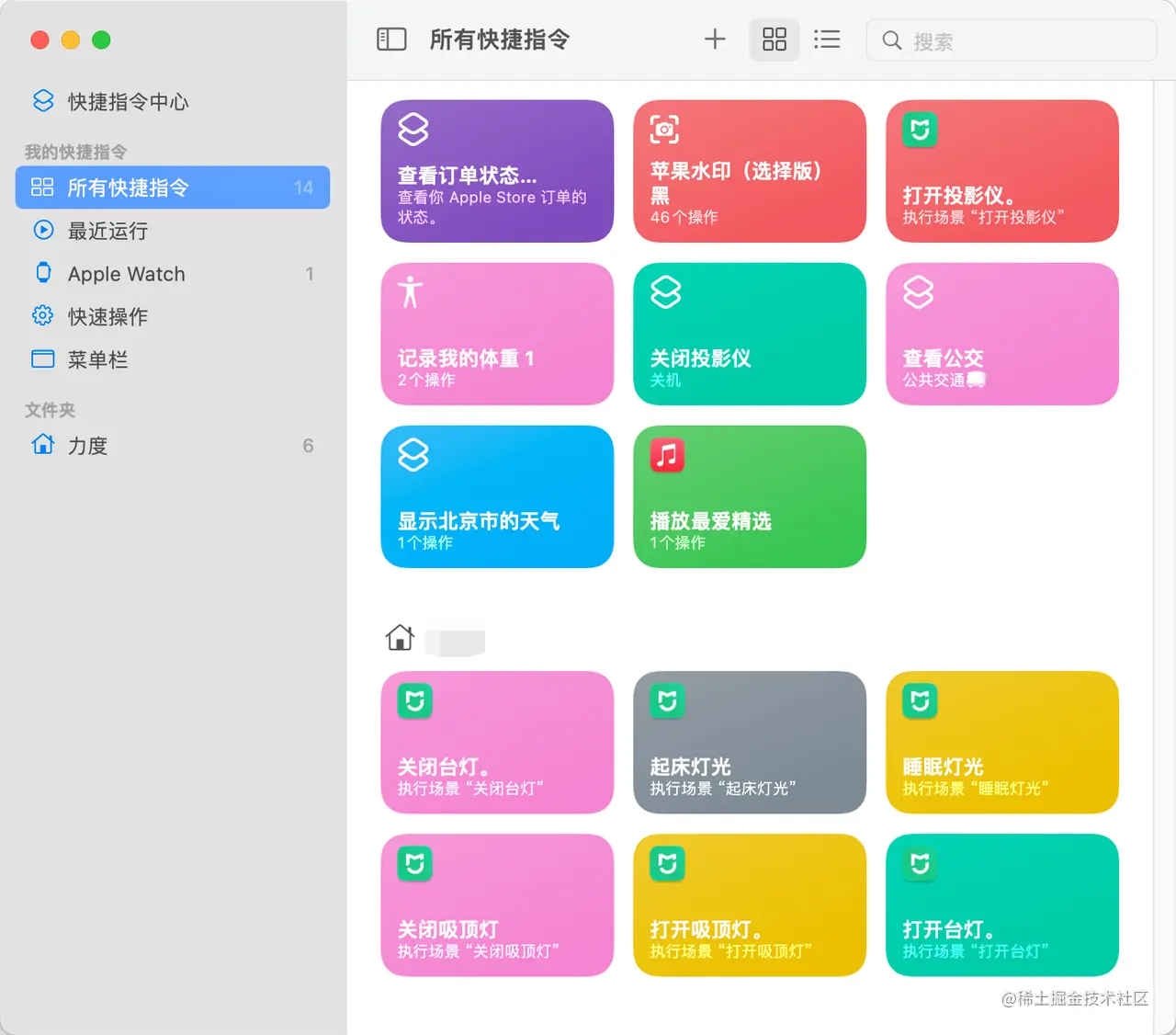Select 菜单栏 sidebar item

tap(173, 359)
